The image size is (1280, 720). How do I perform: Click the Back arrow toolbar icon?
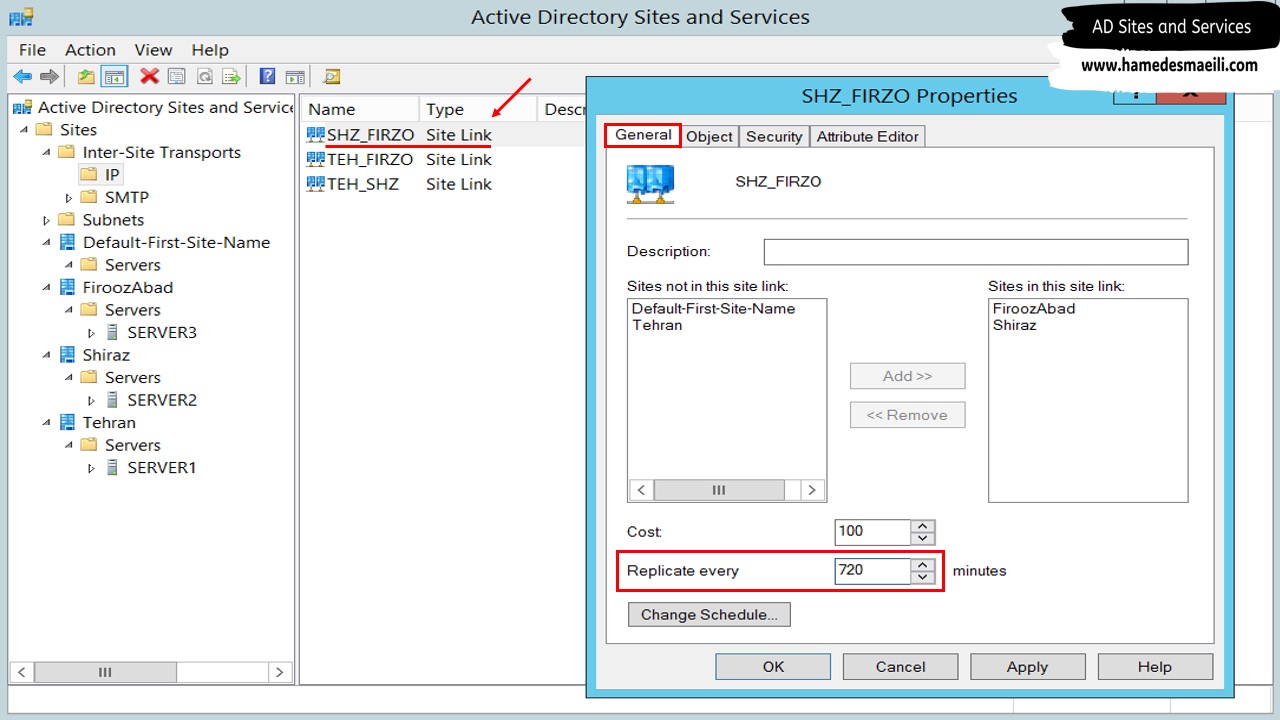point(22,76)
